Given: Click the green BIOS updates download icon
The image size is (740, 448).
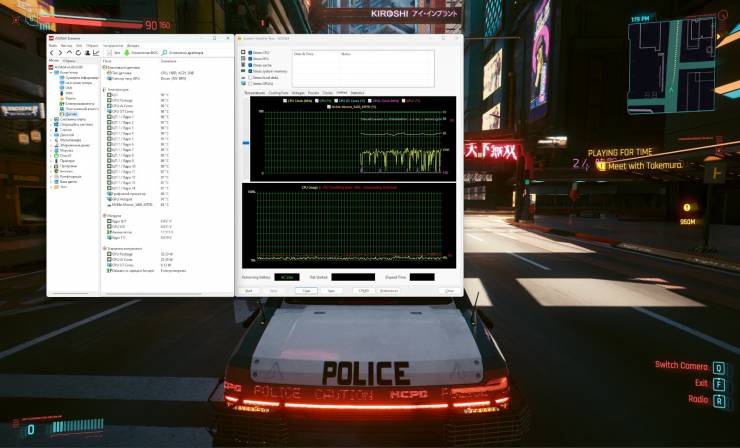Looking at the screenshot, I should (x=126, y=53).
